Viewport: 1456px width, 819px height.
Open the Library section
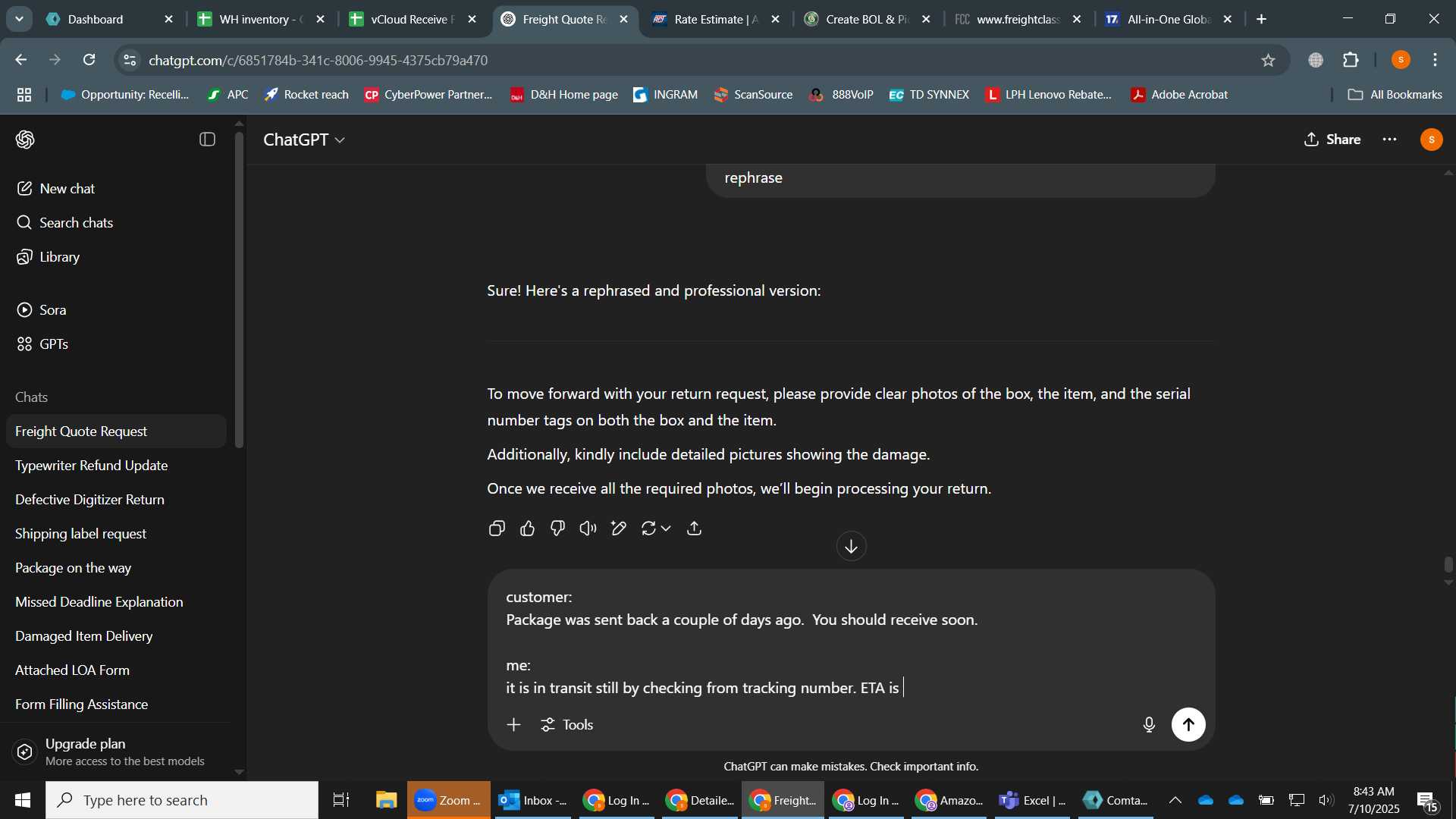(117, 256)
